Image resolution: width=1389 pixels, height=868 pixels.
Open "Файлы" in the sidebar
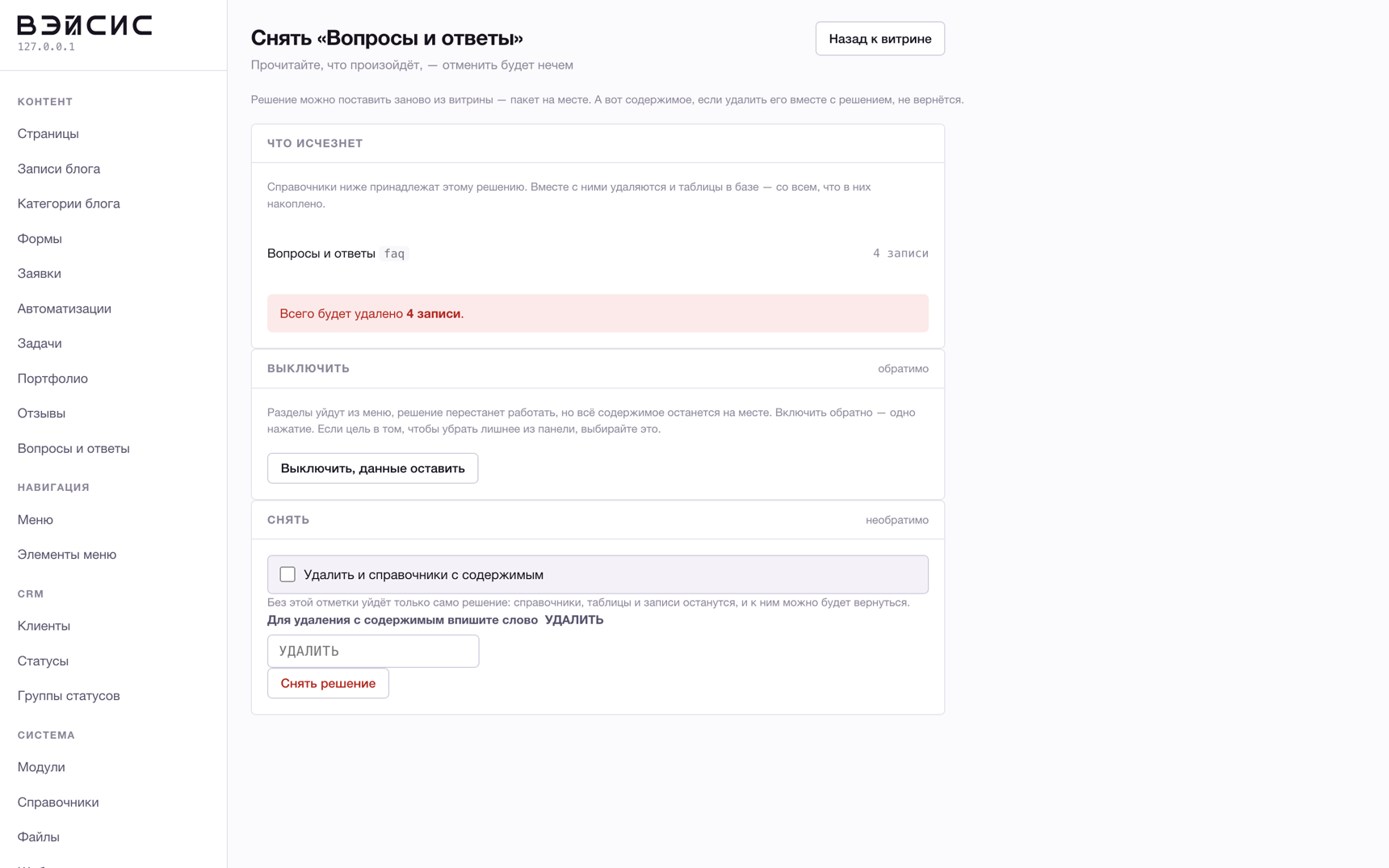pos(39,837)
